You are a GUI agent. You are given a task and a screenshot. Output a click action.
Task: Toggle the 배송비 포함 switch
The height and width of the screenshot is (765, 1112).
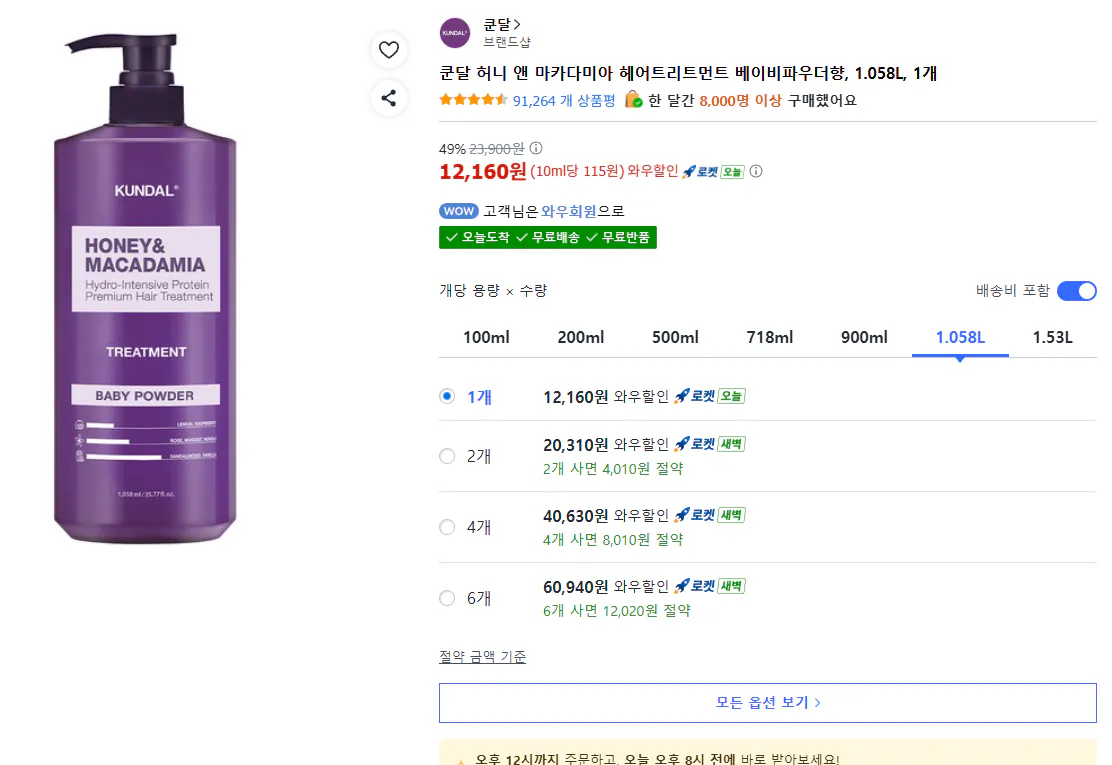(x=1076, y=289)
